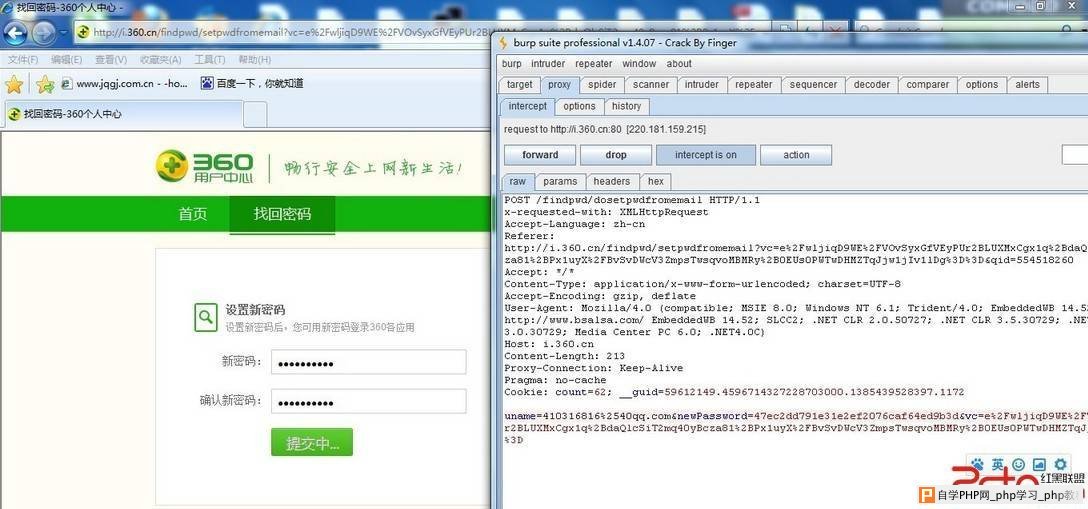Open the action button menu

click(x=796, y=155)
